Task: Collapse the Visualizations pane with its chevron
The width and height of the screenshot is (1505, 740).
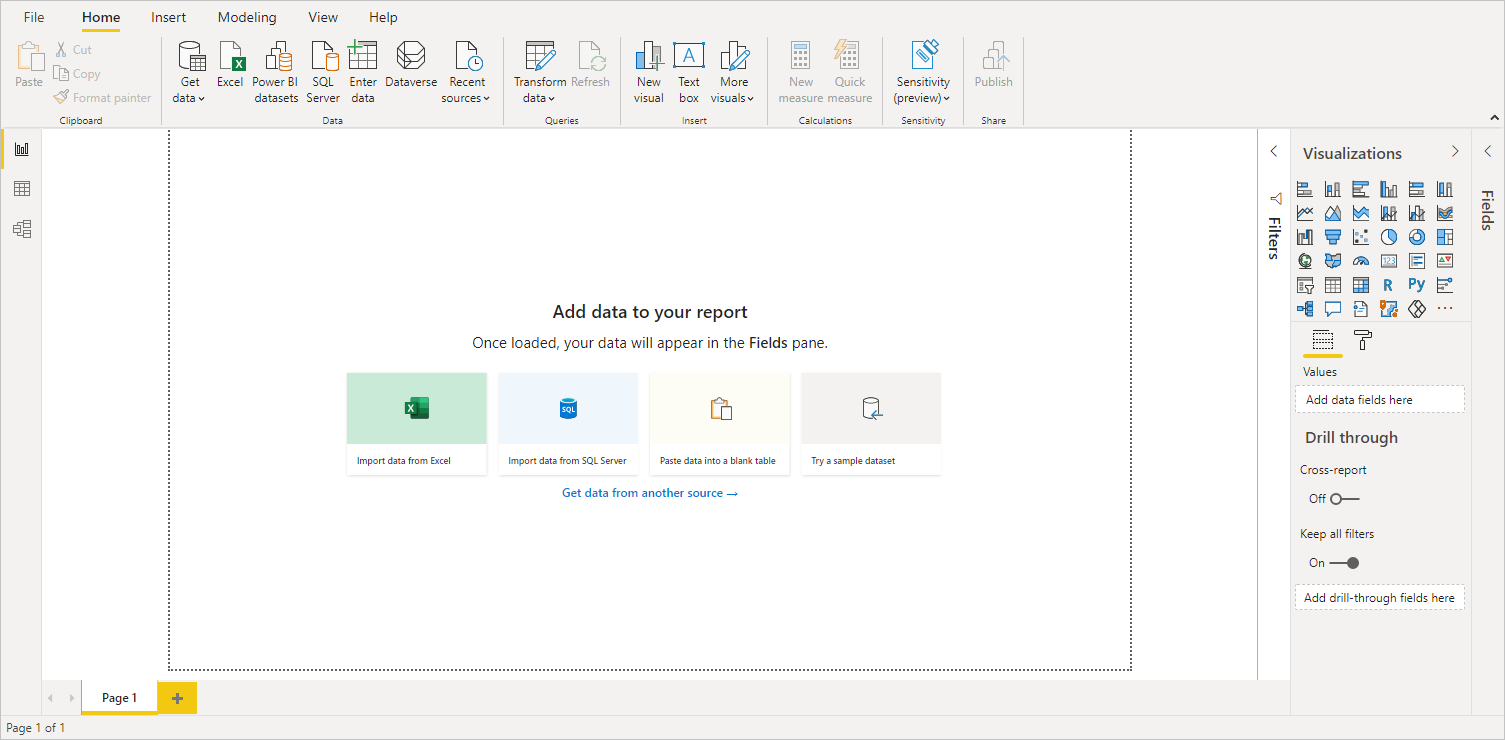Action: click(1455, 151)
